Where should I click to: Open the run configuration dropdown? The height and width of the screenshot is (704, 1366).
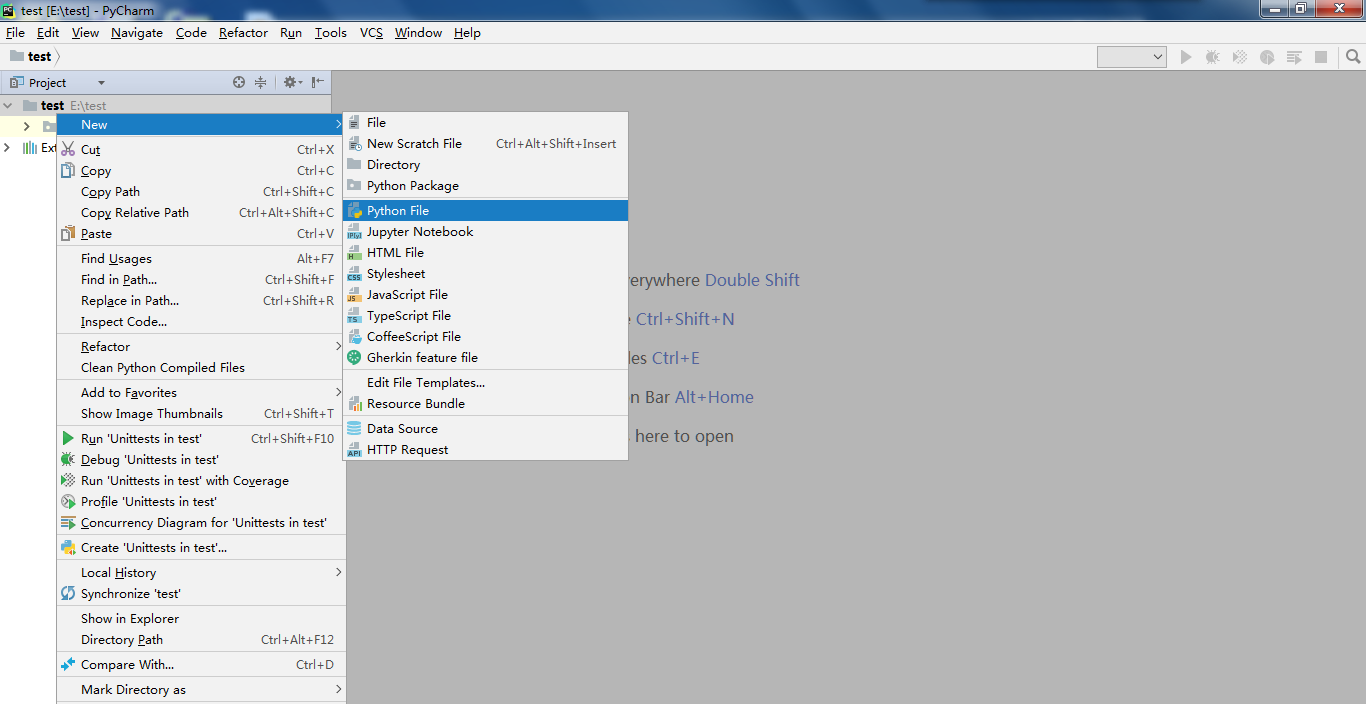pos(1132,57)
